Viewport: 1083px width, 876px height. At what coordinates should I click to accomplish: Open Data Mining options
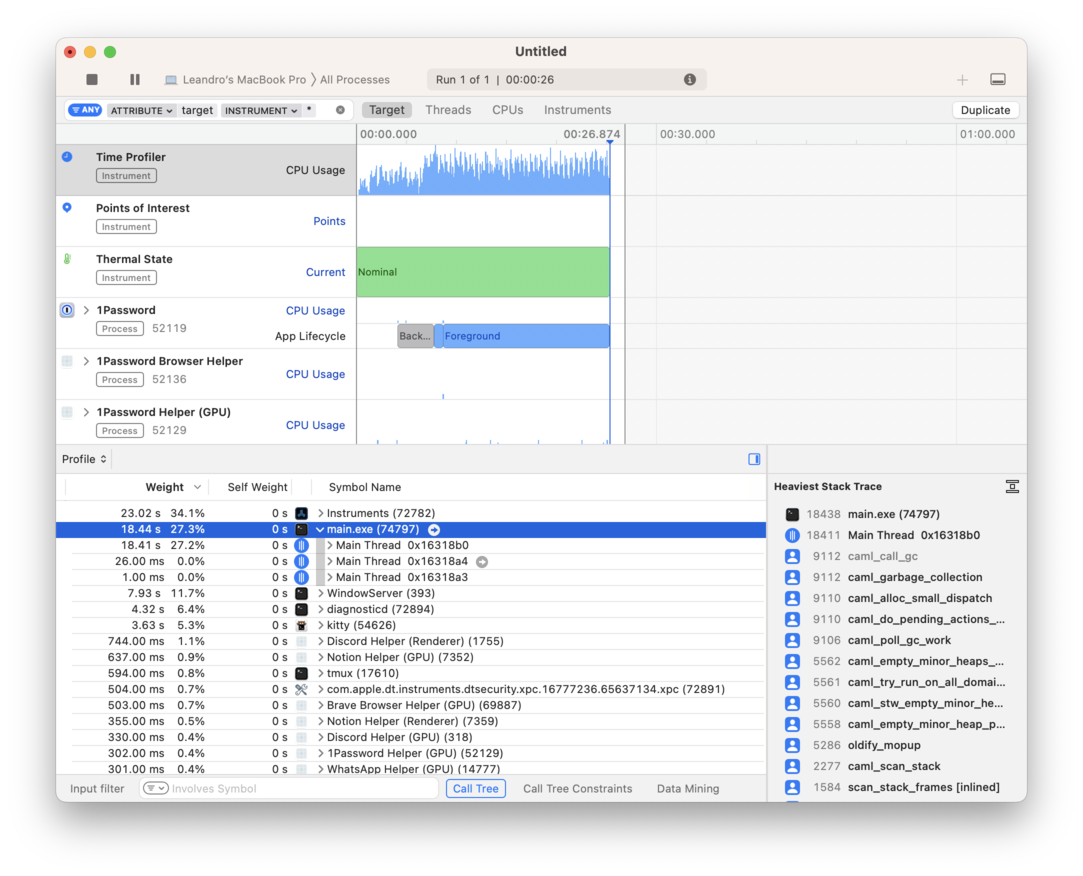click(688, 788)
